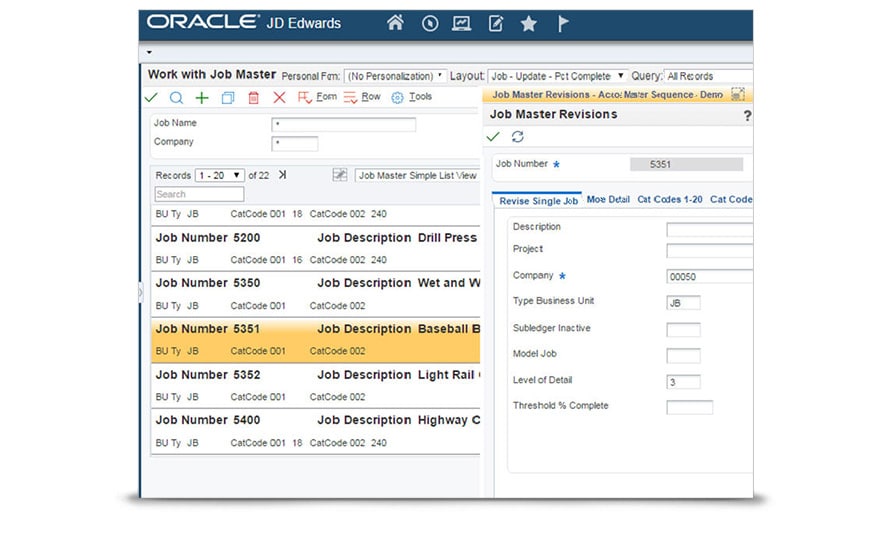Click the green Add plus icon
This screenshot has width=880, height=533.
tap(202, 98)
